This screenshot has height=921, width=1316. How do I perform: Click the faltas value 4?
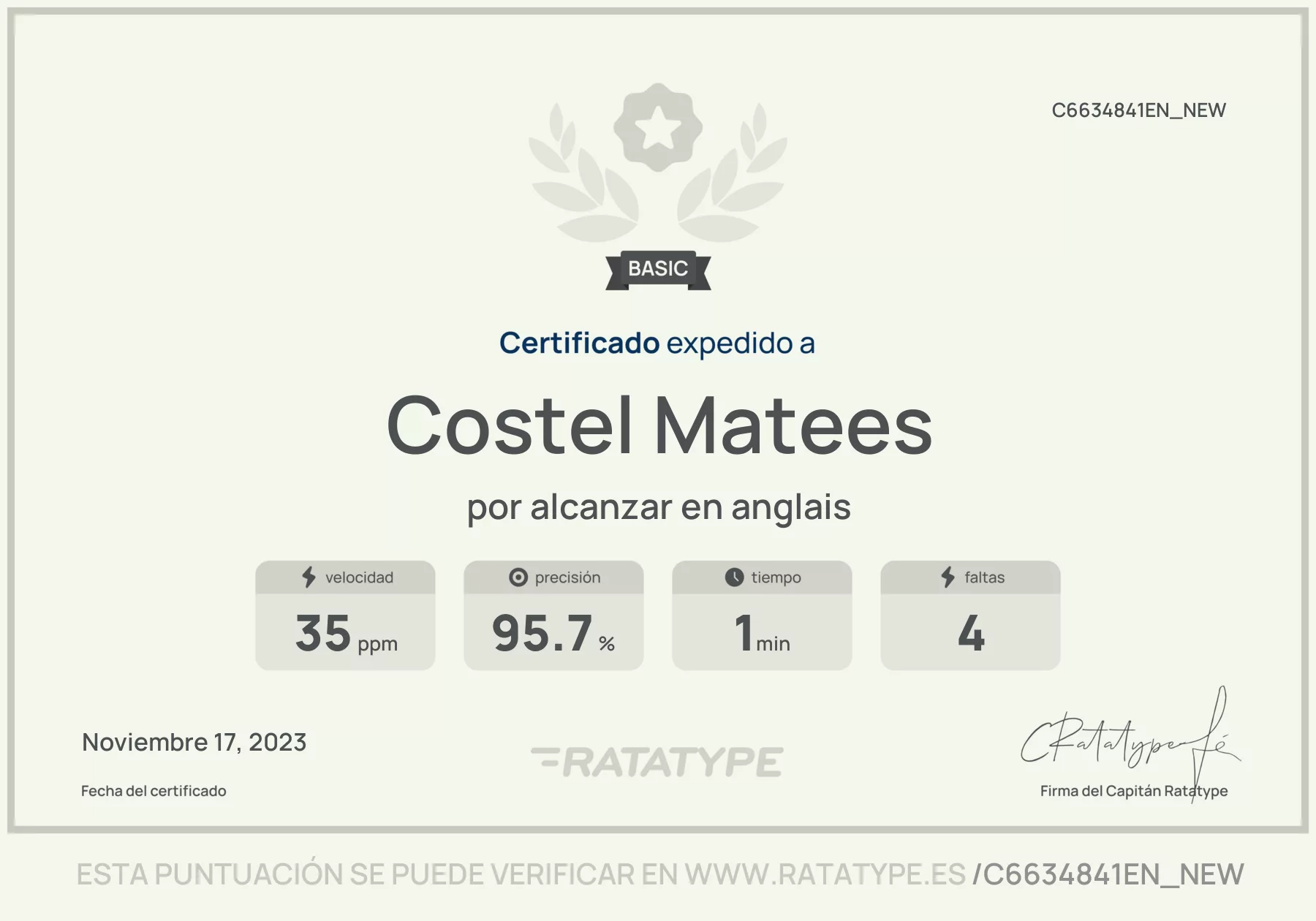tap(971, 633)
